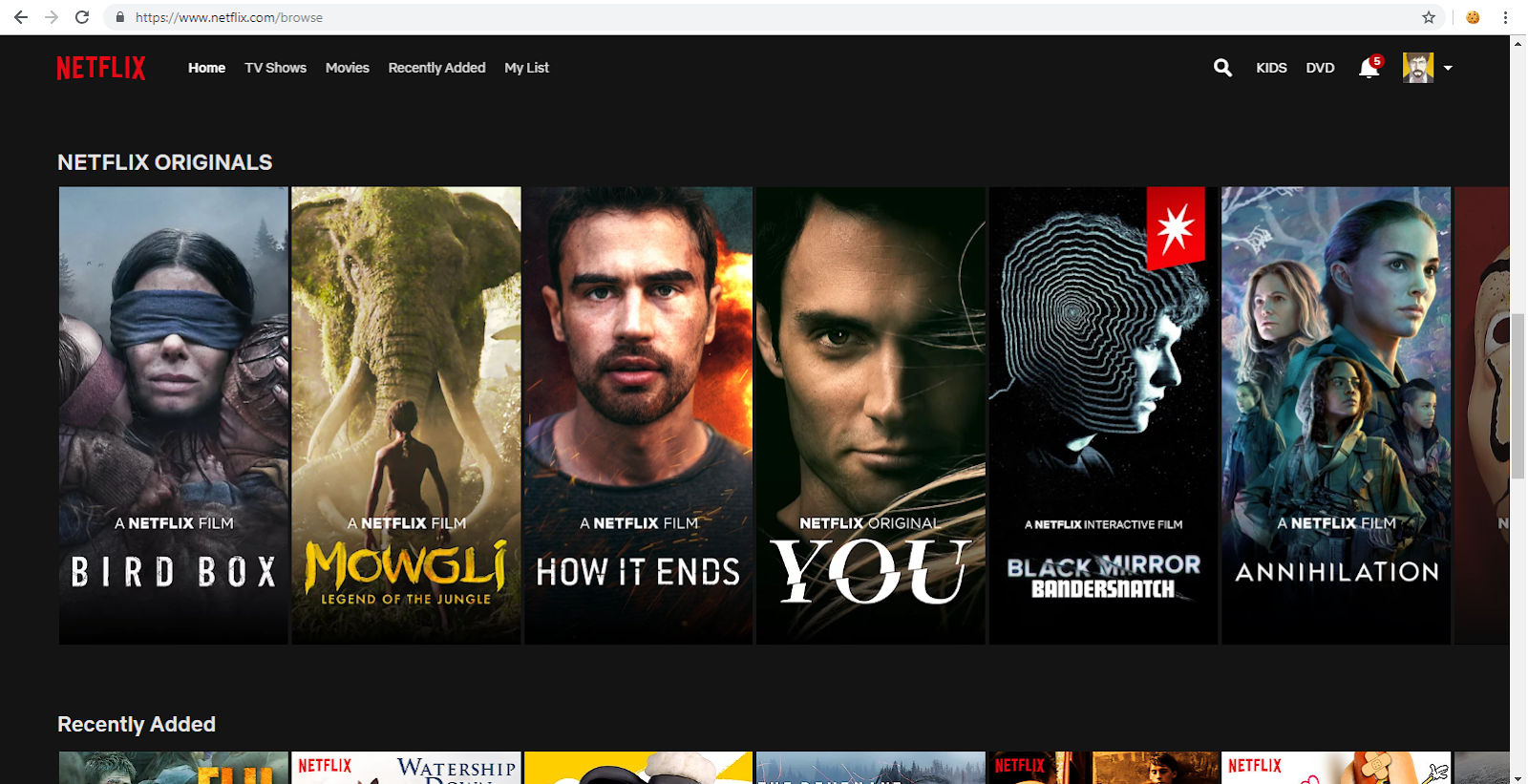The image size is (1528, 784).
Task: Click the padlock site info icon
Action: pyautogui.click(x=119, y=17)
